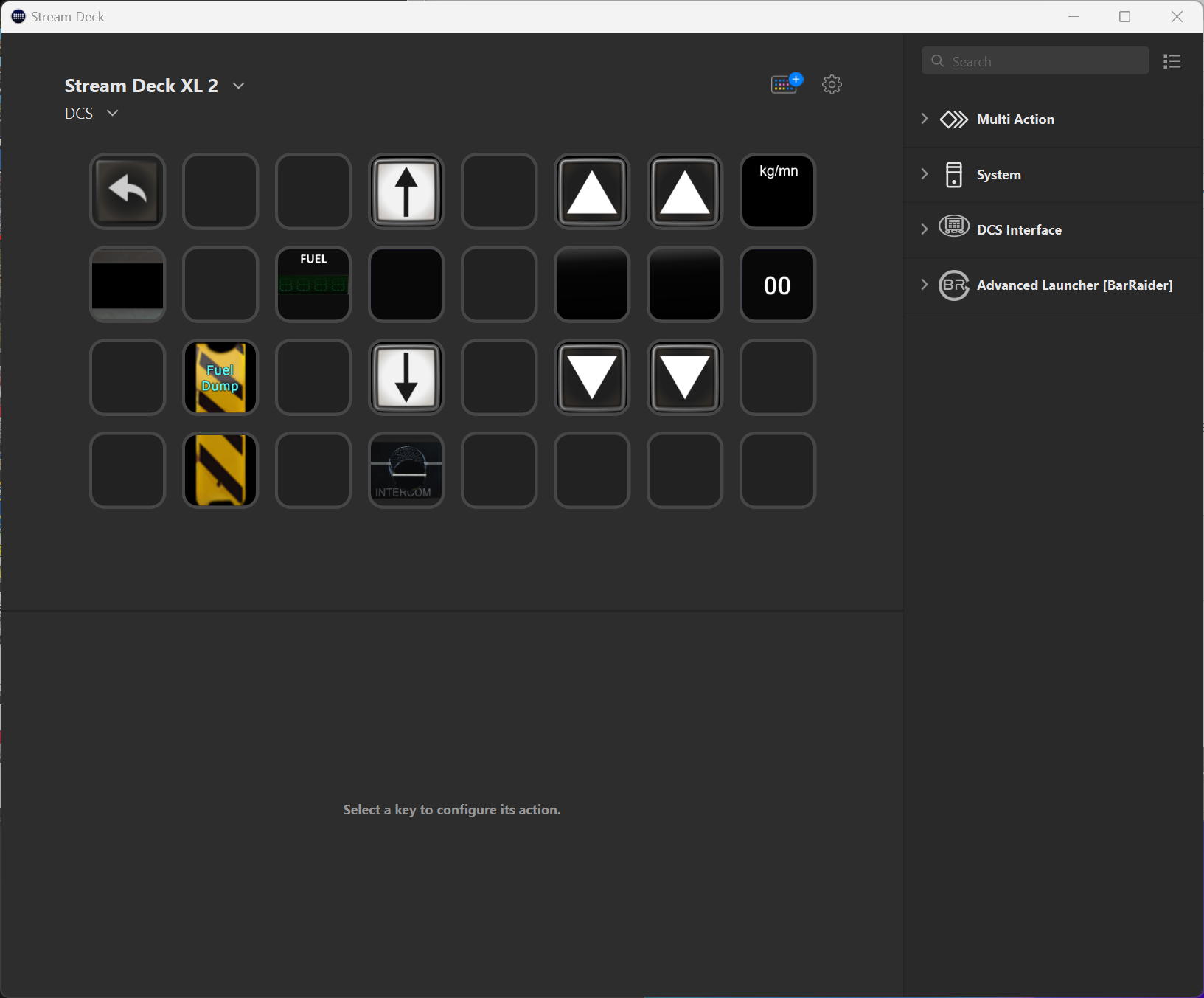This screenshot has width=1204, height=998.
Task: Select the empty key below kg/mn column bottom row
Action: [778, 470]
